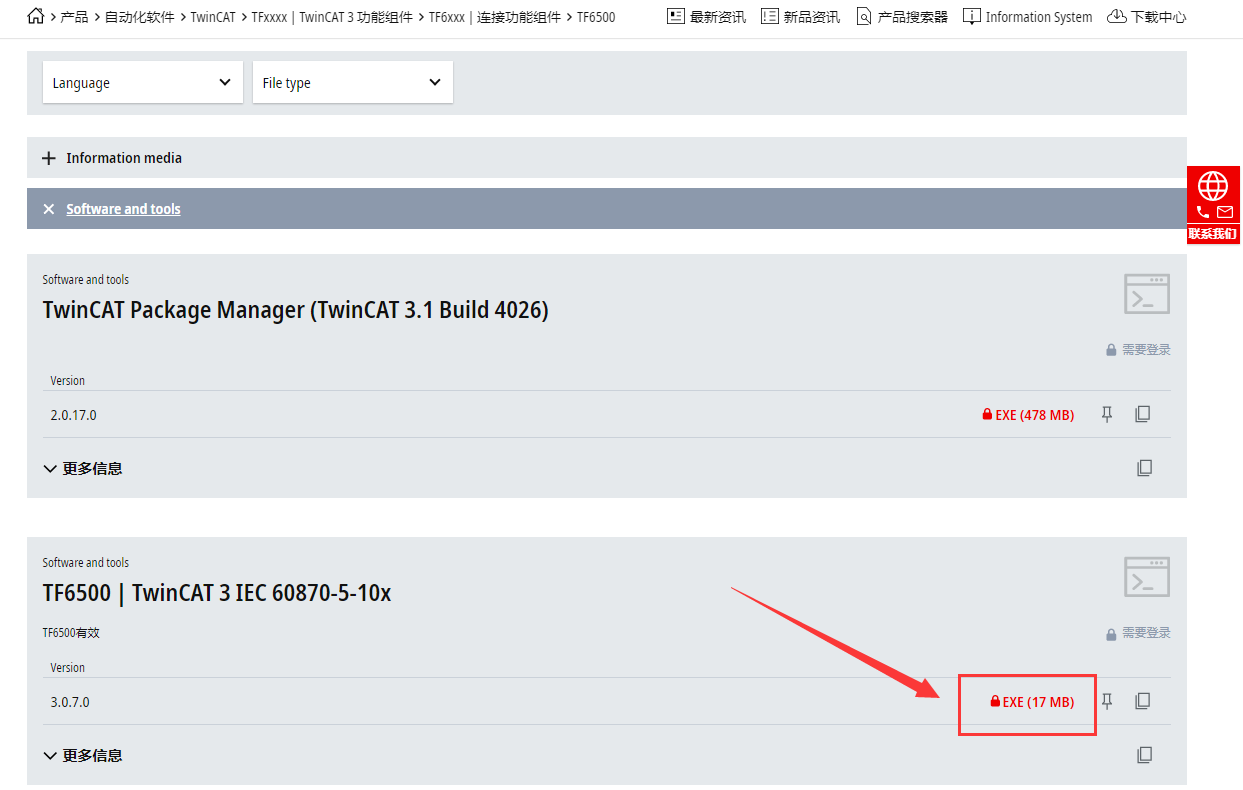The height and width of the screenshot is (790, 1243).
Task: Click version text 3.0.7.0
Action: (x=70, y=702)
